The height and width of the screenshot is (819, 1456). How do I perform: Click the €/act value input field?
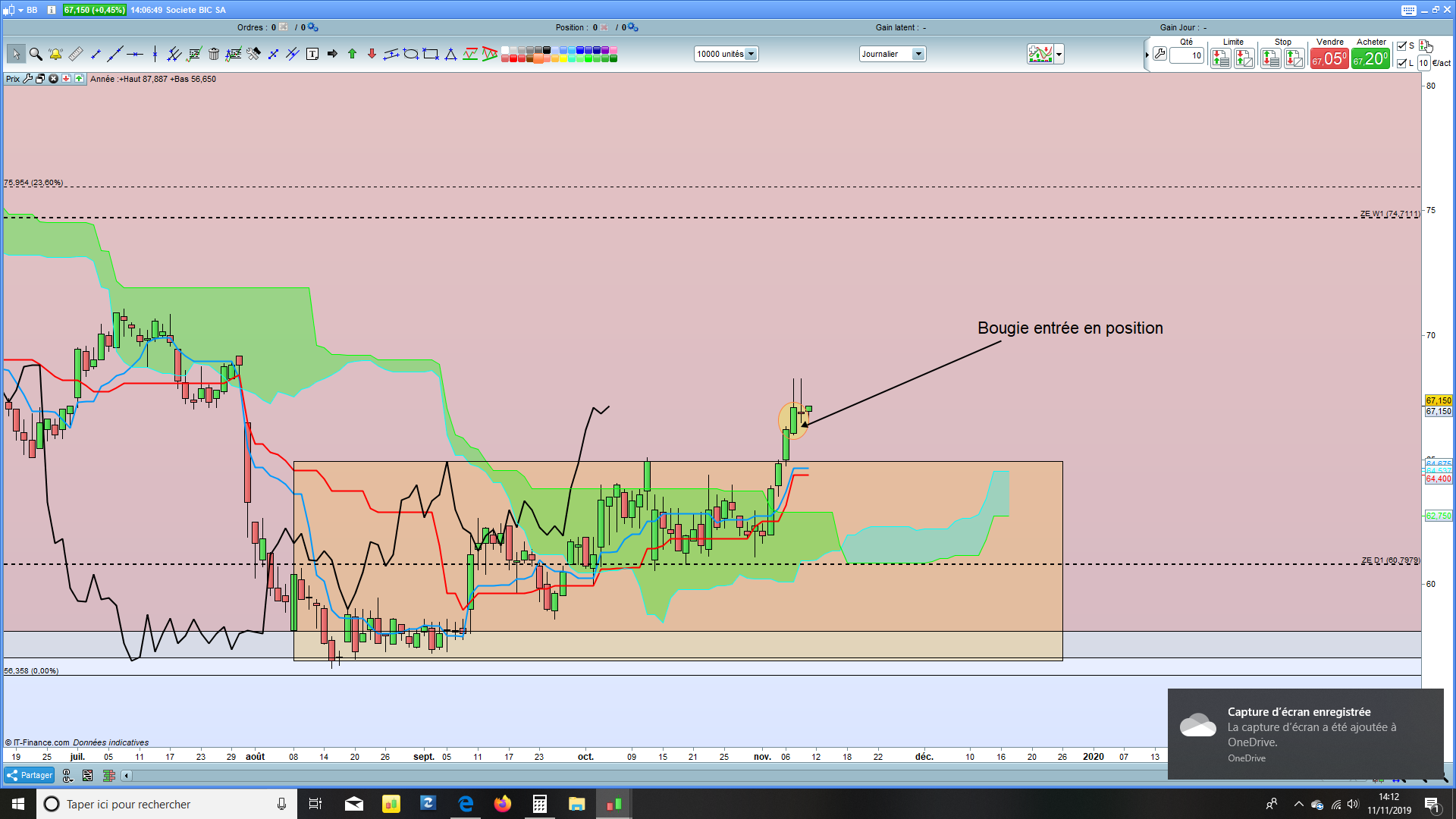(x=1423, y=64)
